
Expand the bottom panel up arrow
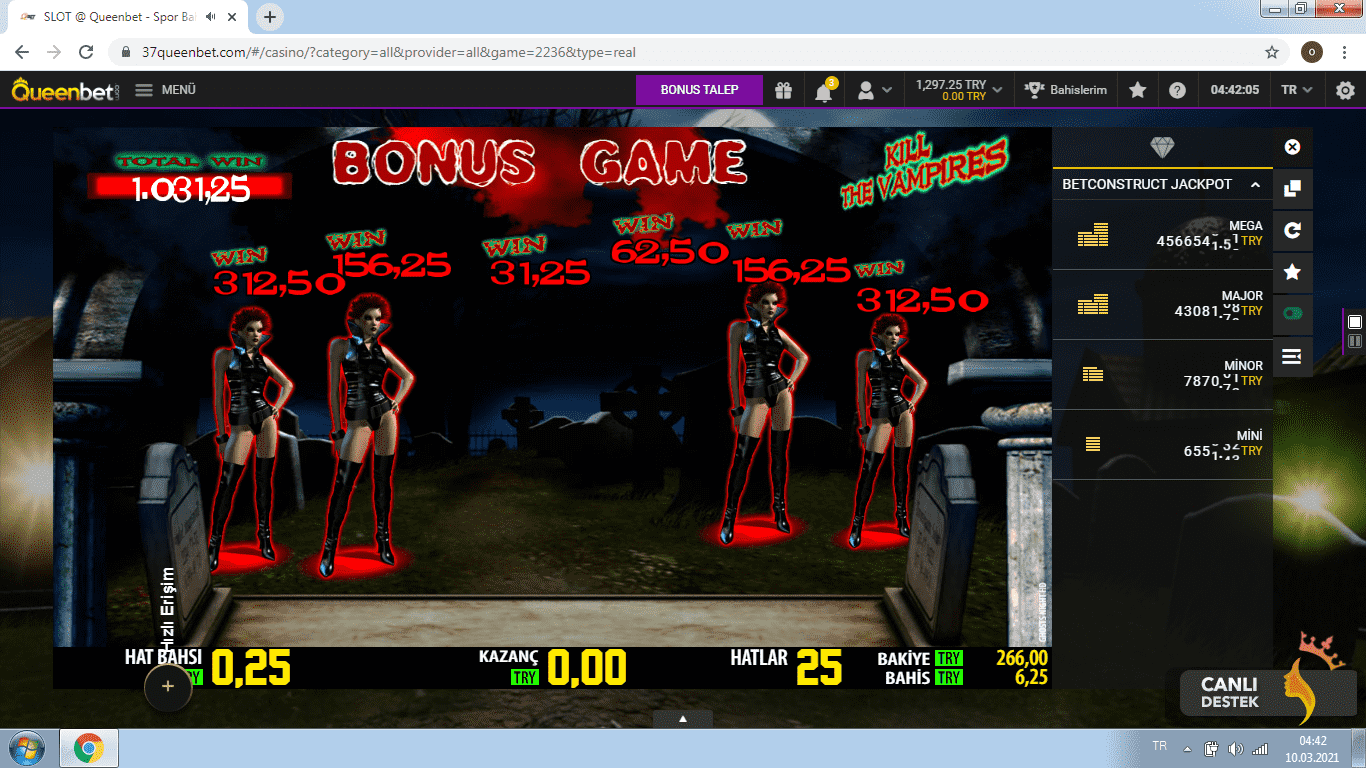click(x=683, y=718)
